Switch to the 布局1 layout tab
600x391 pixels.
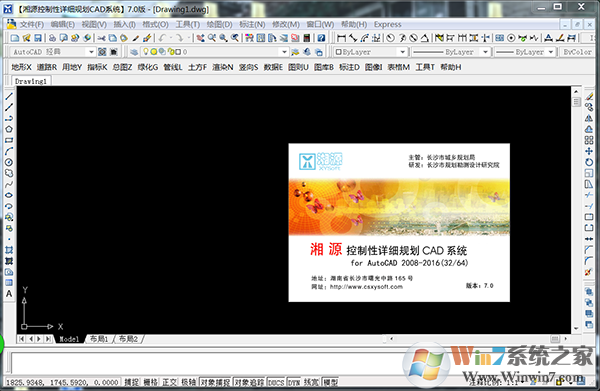pyautogui.click(x=99, y=339)
